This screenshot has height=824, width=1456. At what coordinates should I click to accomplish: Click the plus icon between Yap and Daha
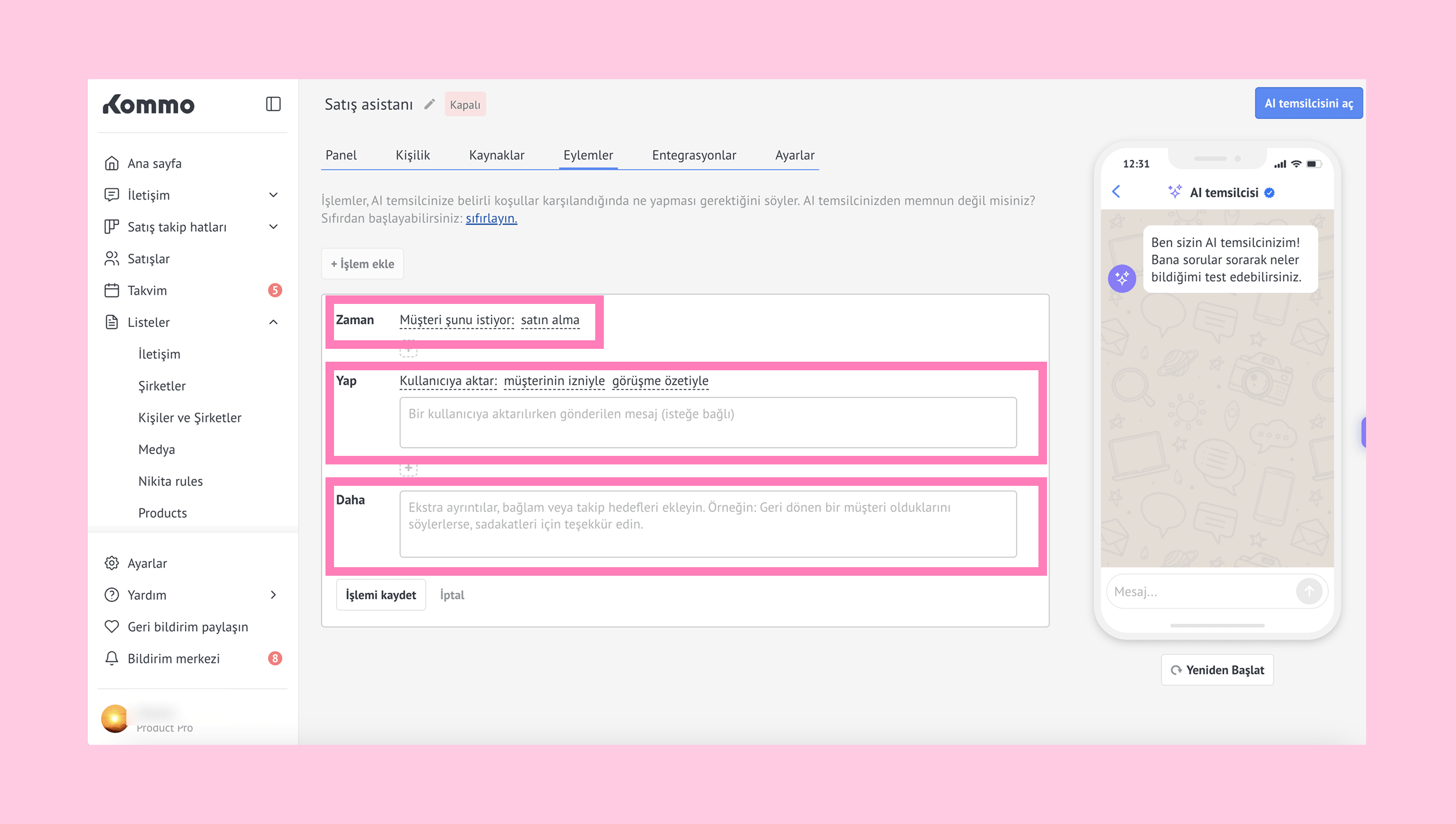[x=408, y=469]
